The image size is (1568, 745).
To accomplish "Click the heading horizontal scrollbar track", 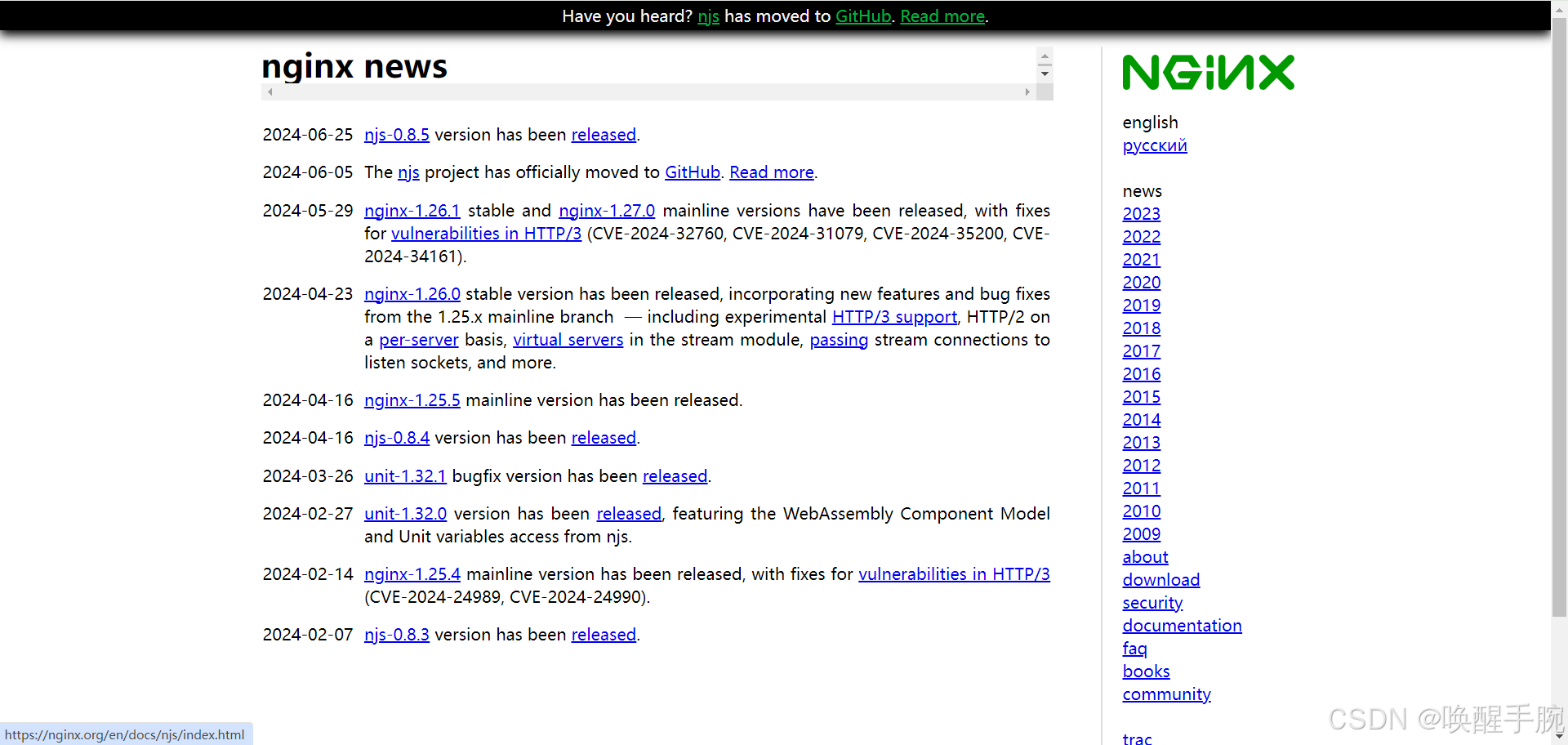I will point(648,92).
